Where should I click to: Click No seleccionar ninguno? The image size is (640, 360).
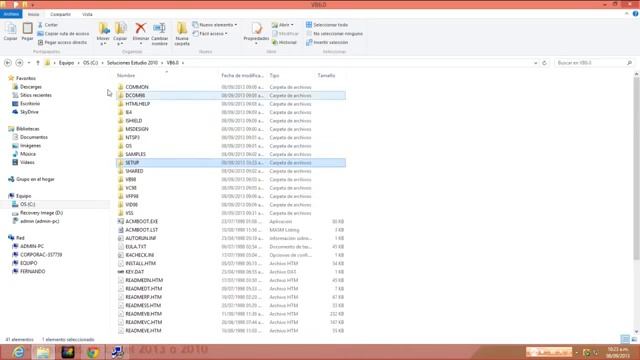(334, 33)
